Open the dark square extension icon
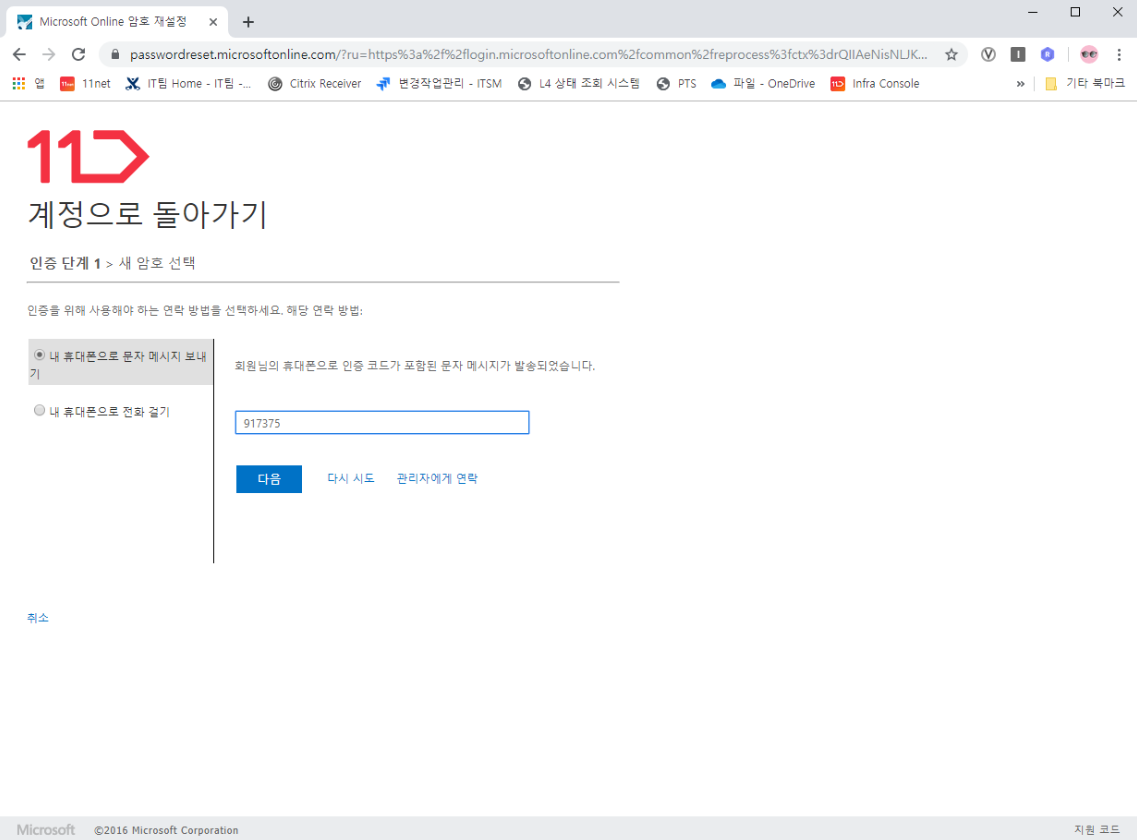 (1018, 54)
